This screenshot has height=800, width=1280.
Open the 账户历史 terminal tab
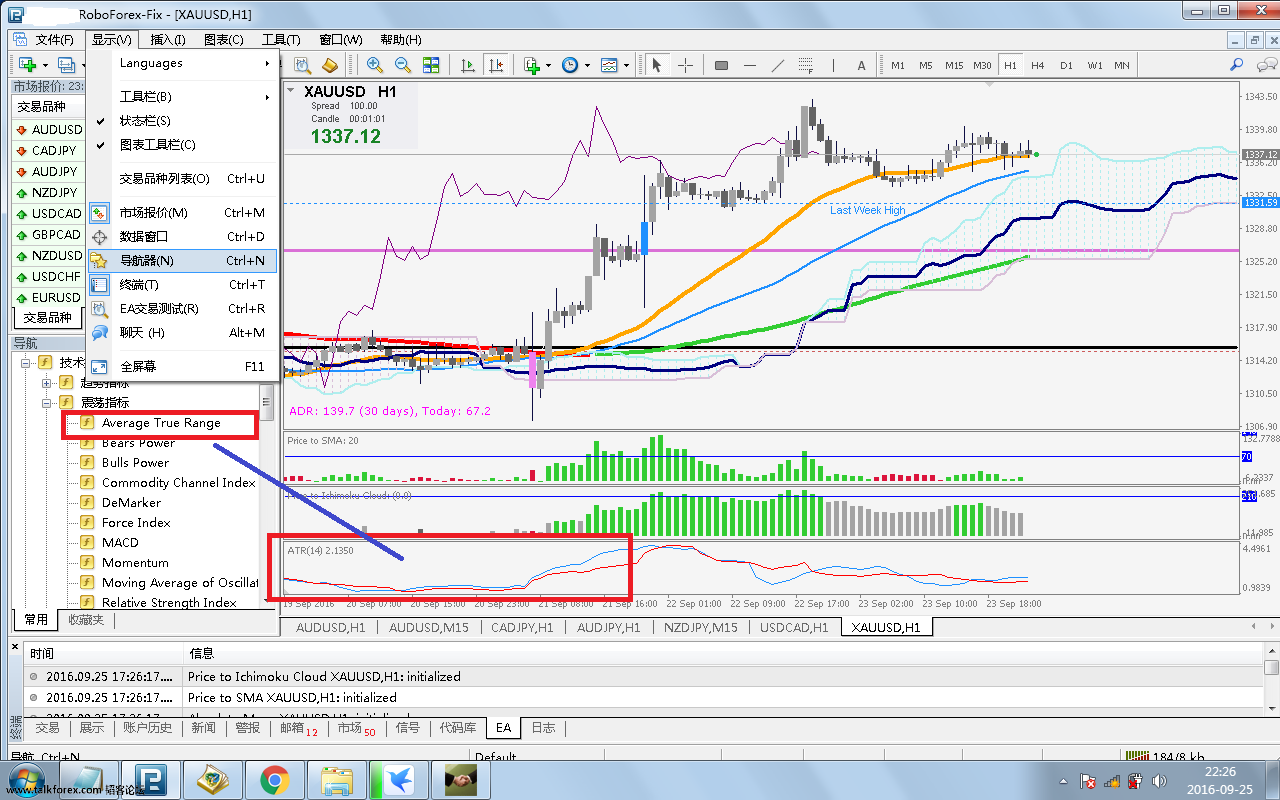click(147, 728)
